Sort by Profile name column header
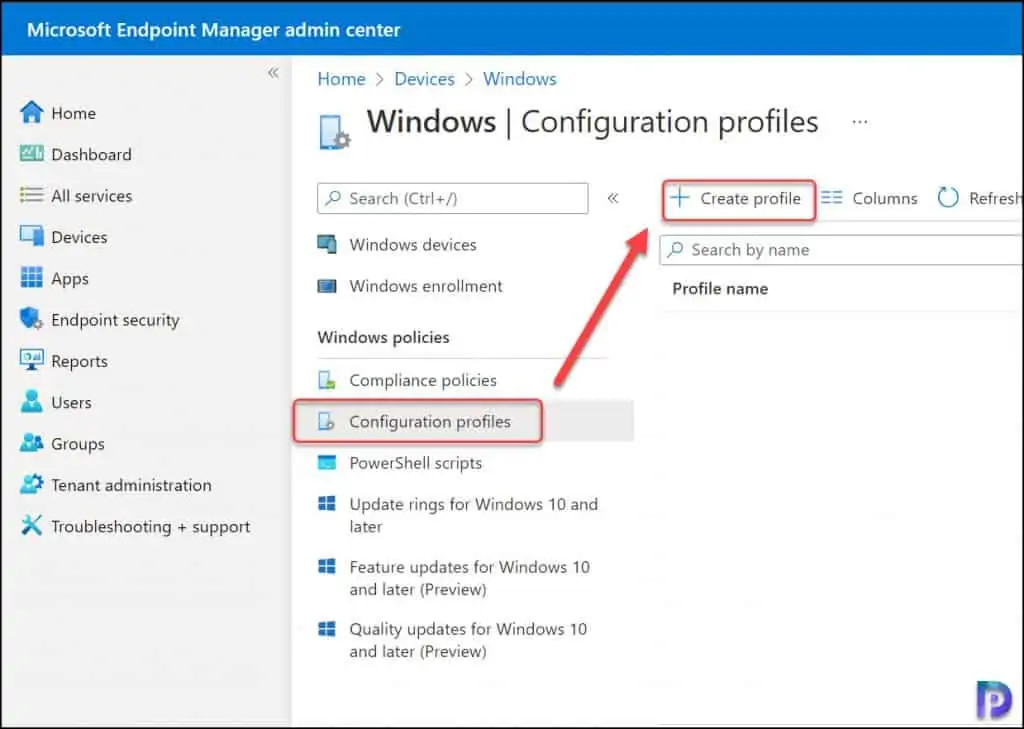1024x729 pixels. point(720,289)
